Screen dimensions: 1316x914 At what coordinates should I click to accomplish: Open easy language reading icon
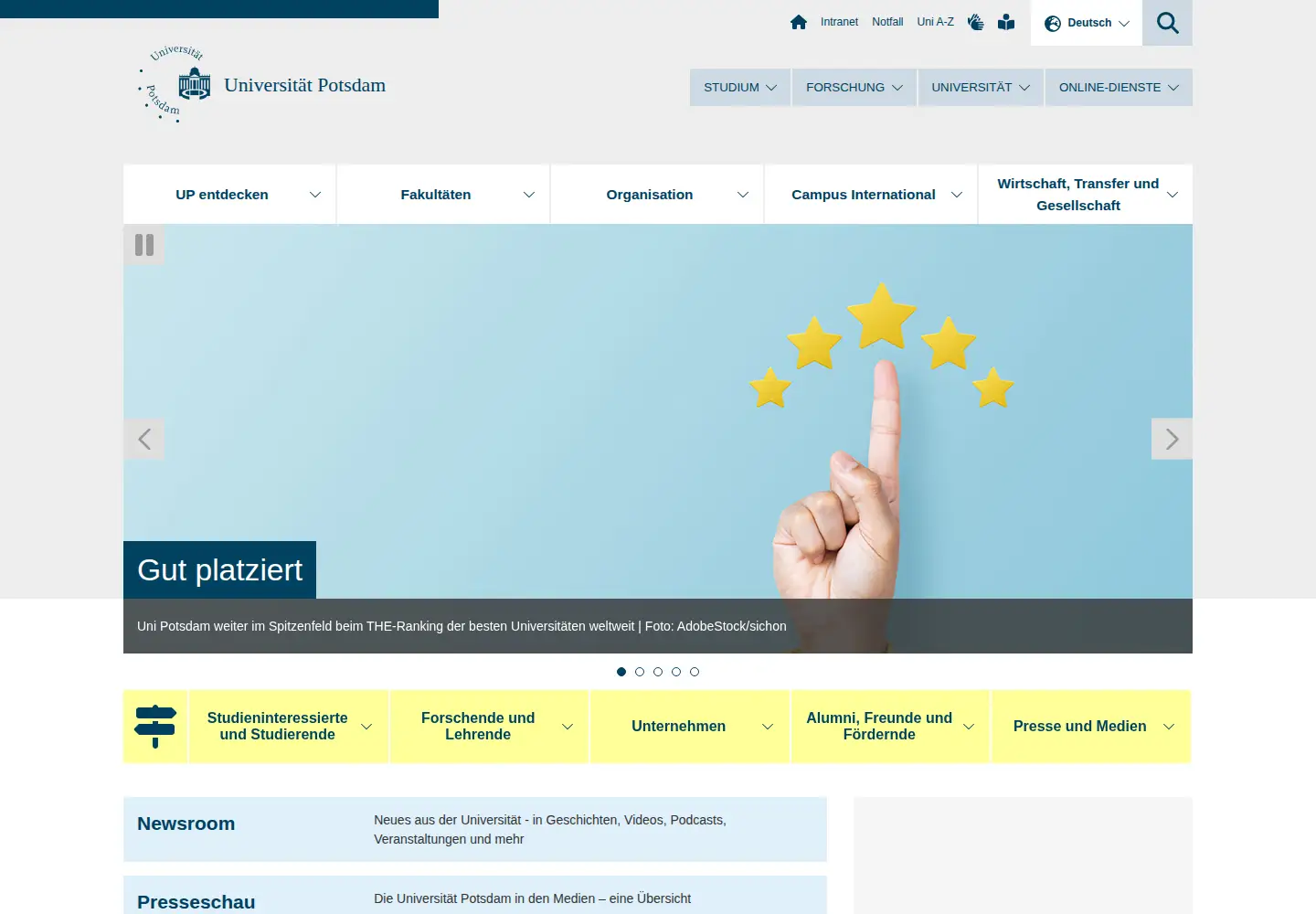1006,22
